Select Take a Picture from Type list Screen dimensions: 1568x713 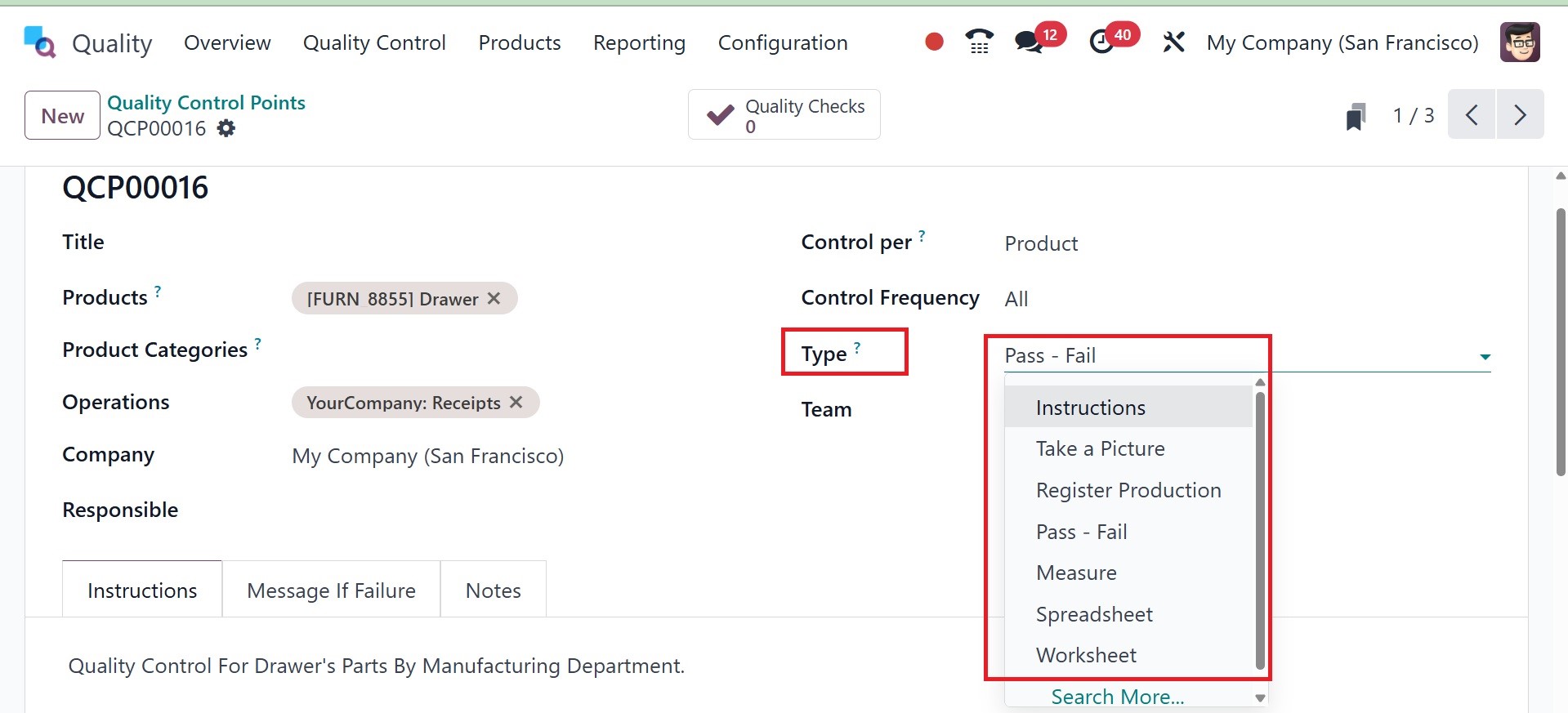1100,448
